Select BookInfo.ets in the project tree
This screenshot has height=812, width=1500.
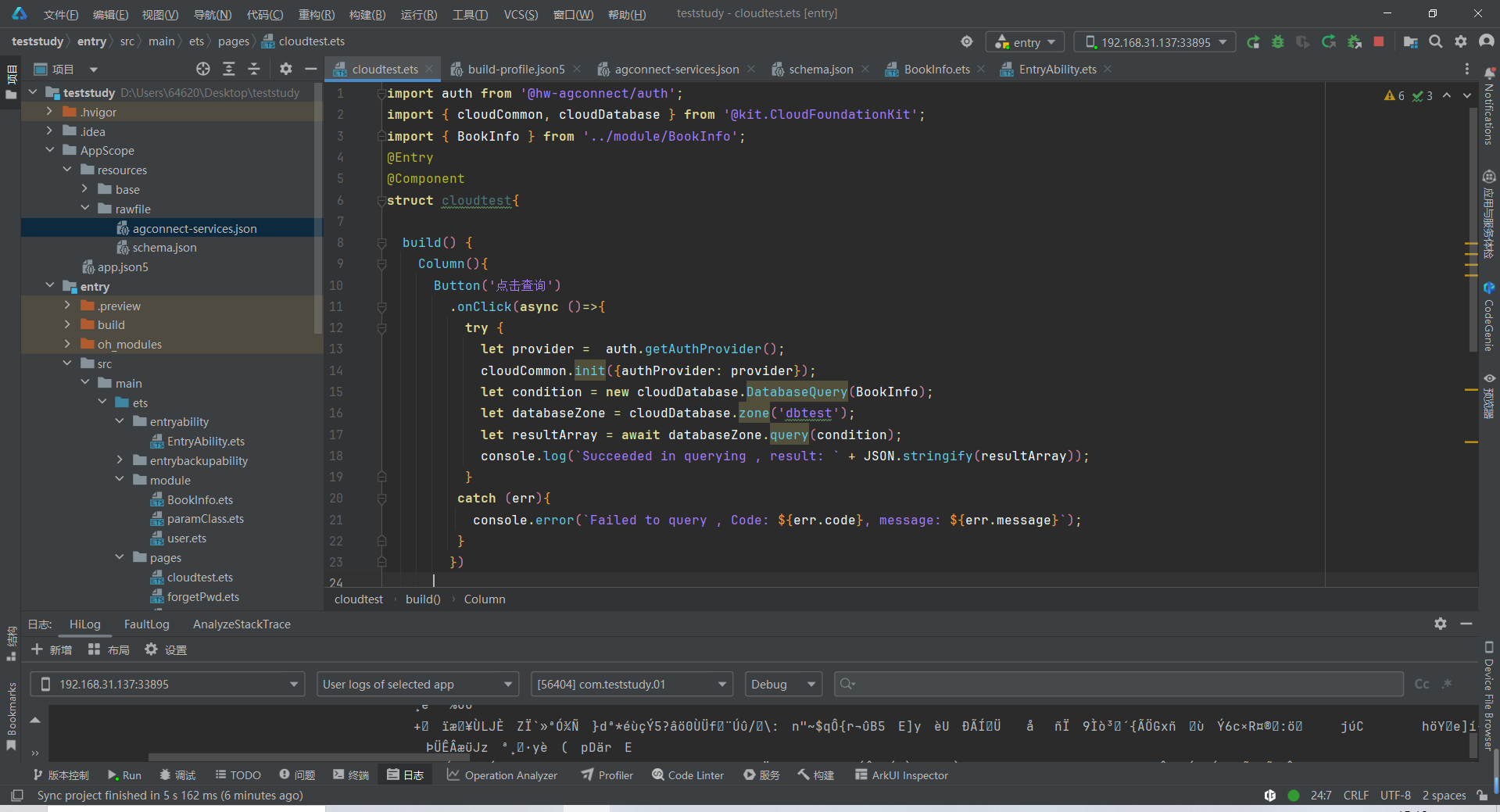(200, 499)
